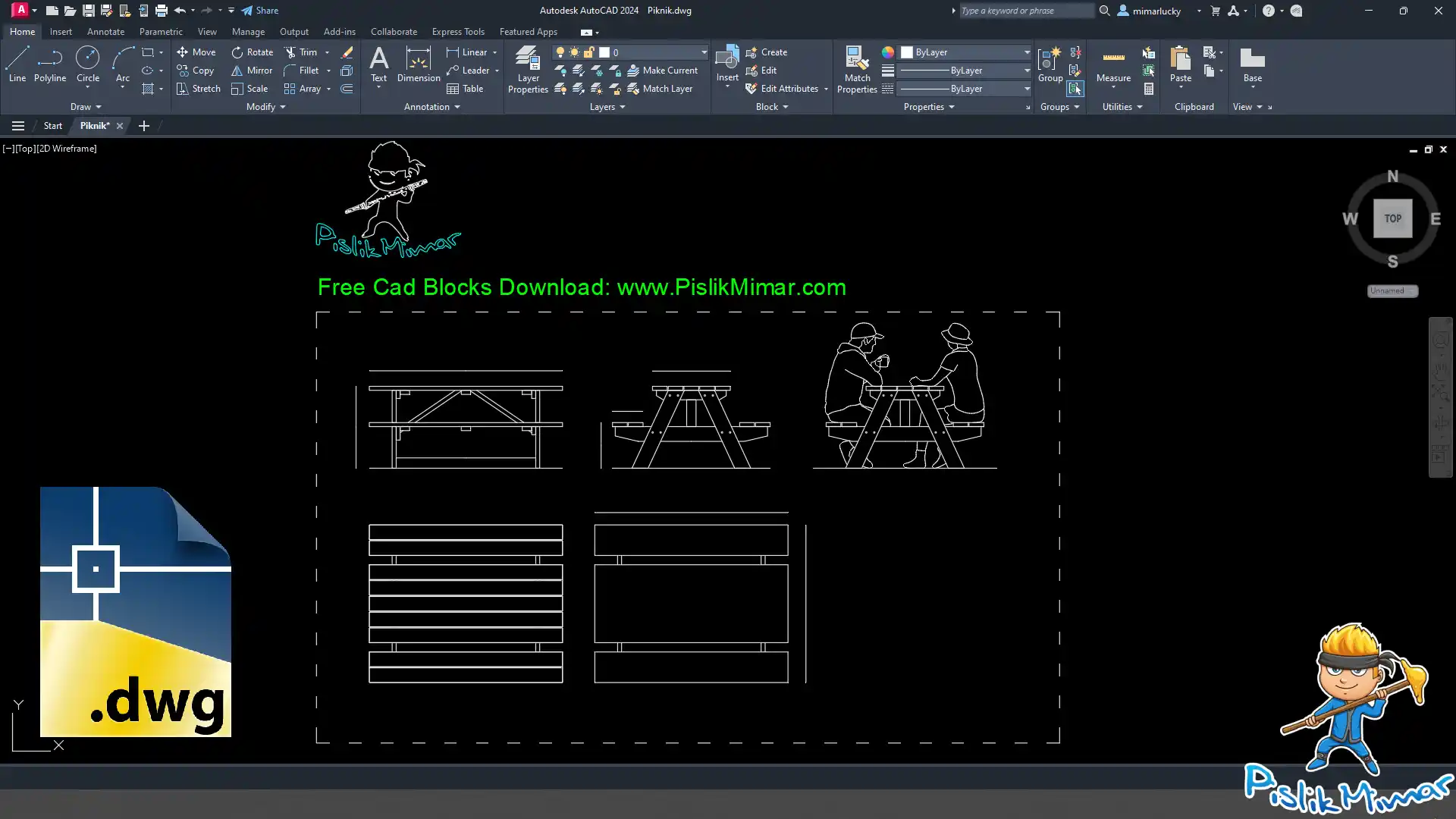Open the Start drawing tab
1456x819 pixels.
pyautogui.click(x=52, y=126)
